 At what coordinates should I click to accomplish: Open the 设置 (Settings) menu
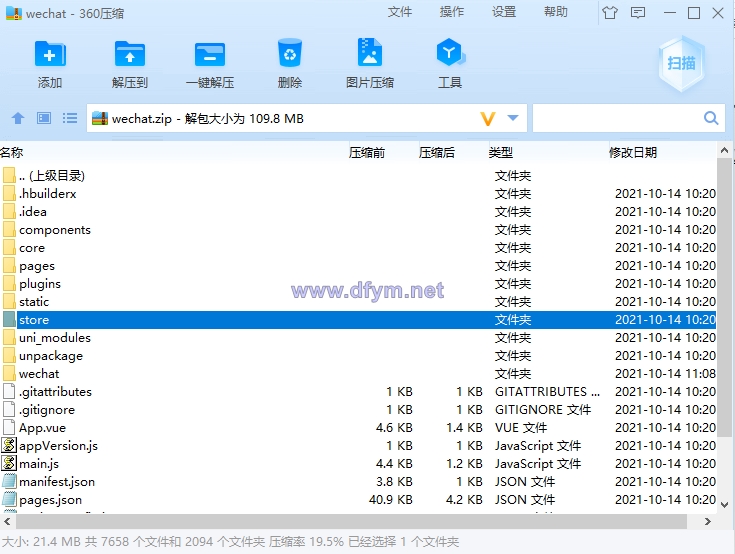[x=504, y=12]
